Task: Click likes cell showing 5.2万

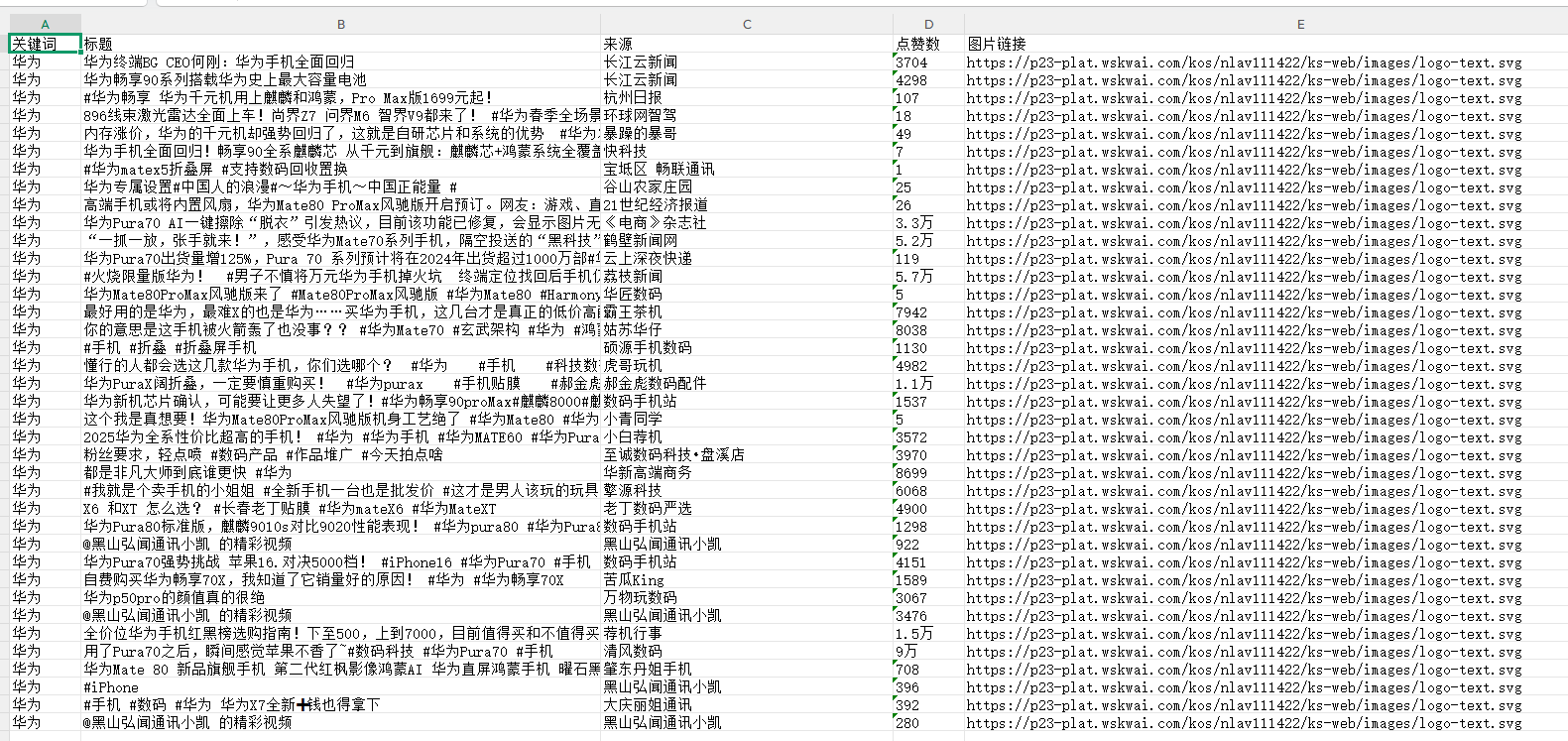Action: coord(928,240)
